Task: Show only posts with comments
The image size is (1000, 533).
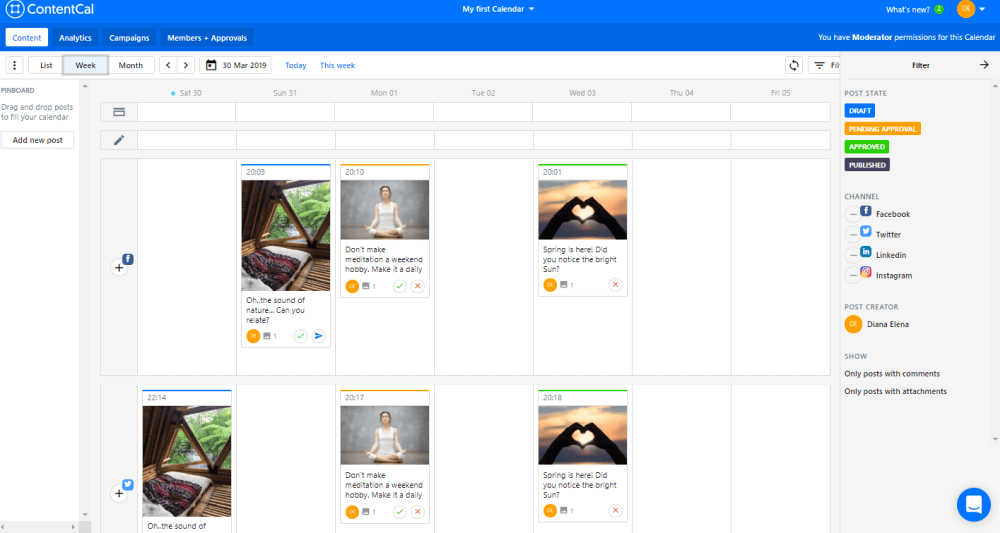Action: click(x=892, y=374)
